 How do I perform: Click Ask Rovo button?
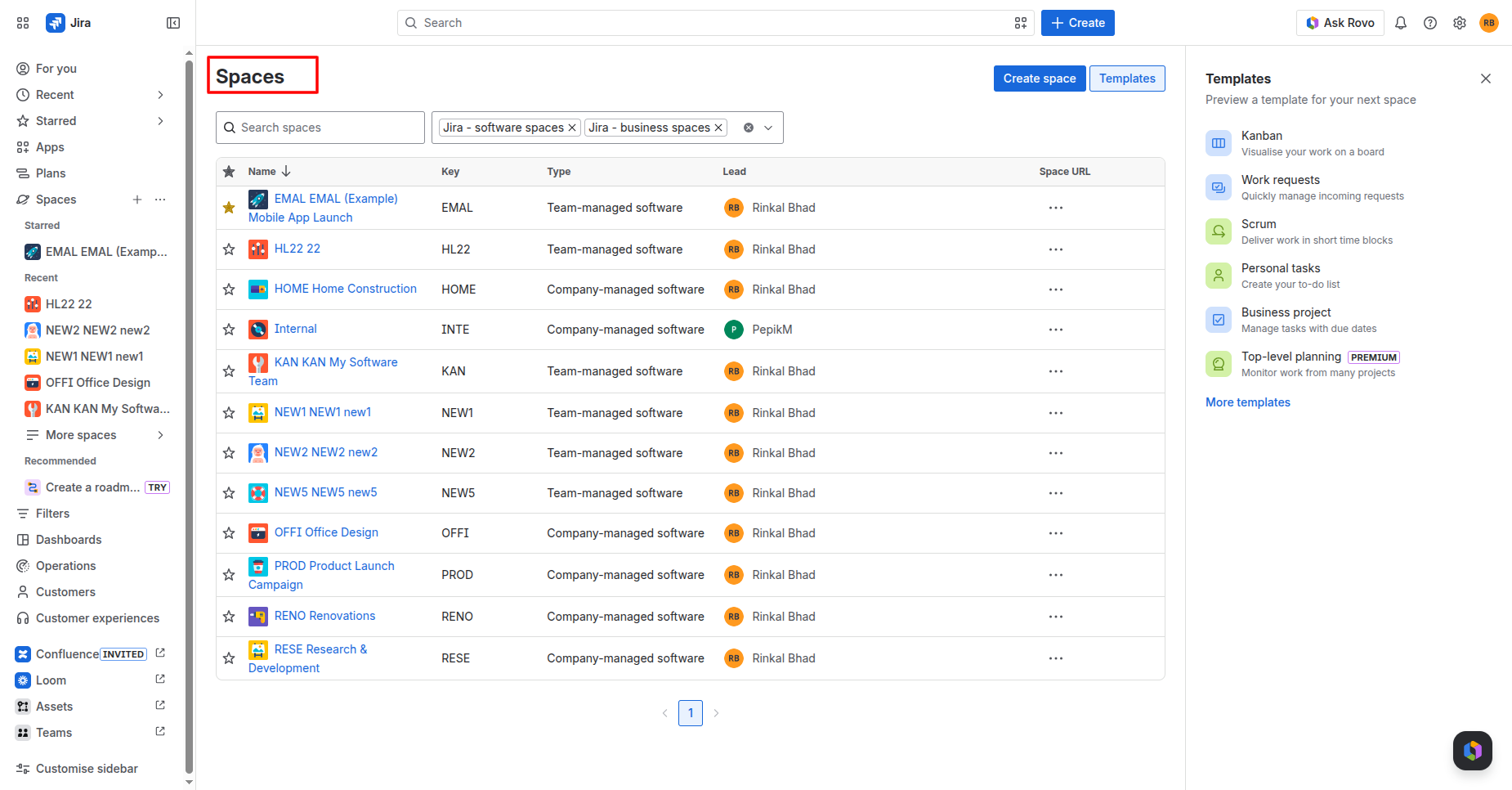point(1340,23)
